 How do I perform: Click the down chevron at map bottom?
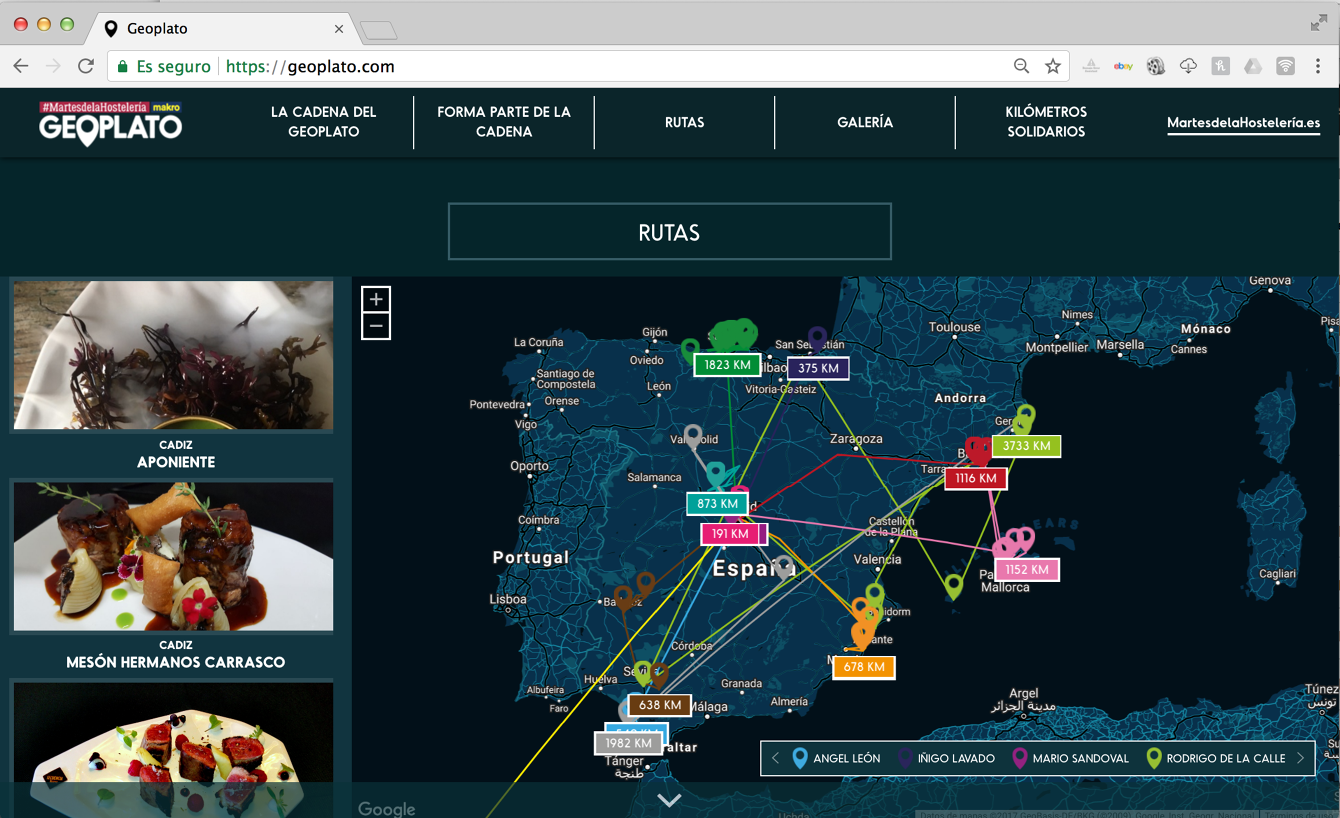pyautogui.click(x=669, y=800)
